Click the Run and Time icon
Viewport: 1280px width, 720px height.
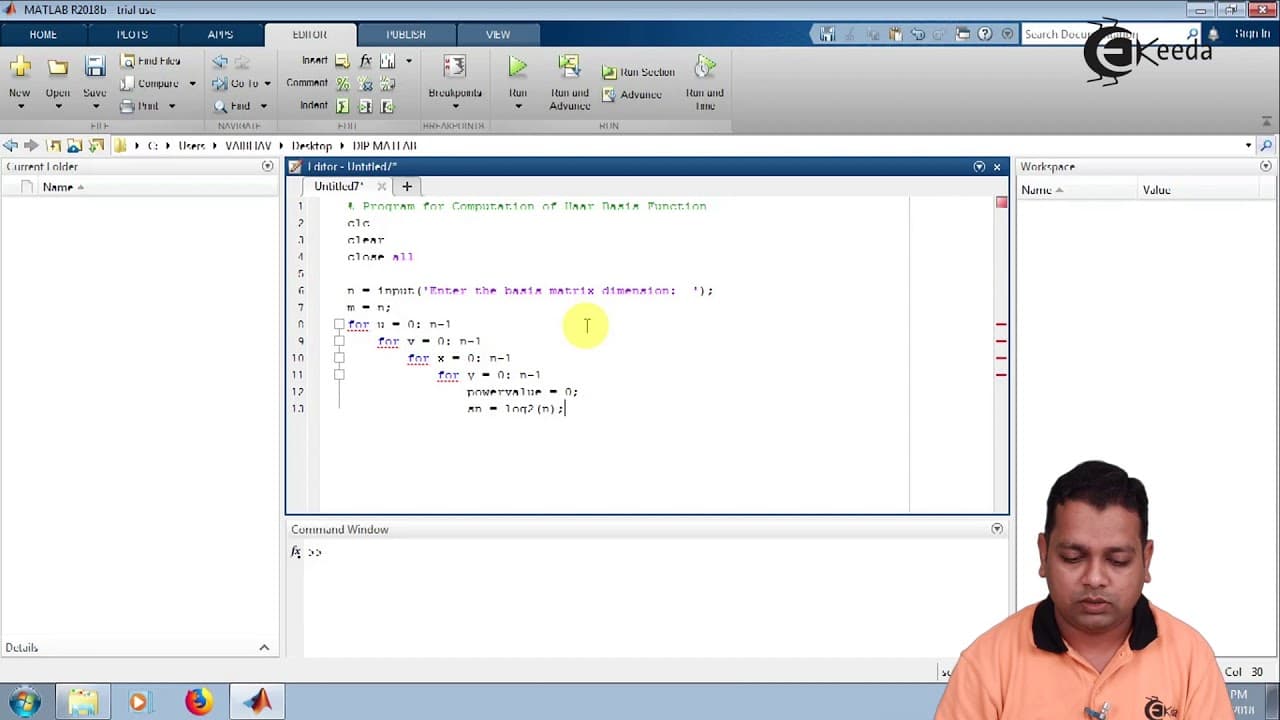[x=705, y=67]
